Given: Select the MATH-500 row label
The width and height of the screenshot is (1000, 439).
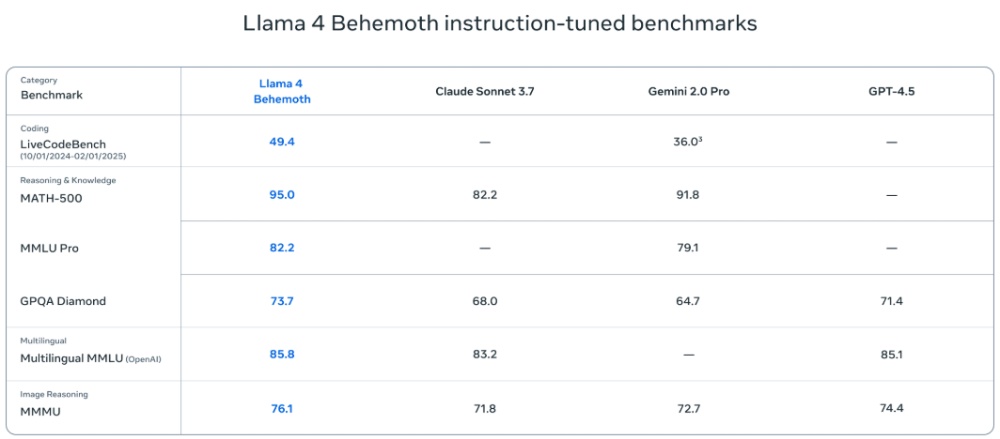Looking at the screenshot, I should point(51,198).
